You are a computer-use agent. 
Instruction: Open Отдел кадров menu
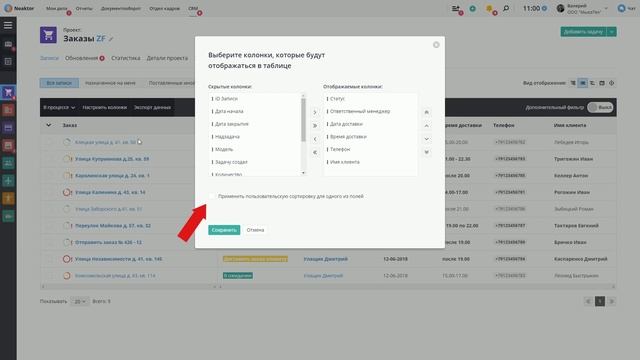164,9
